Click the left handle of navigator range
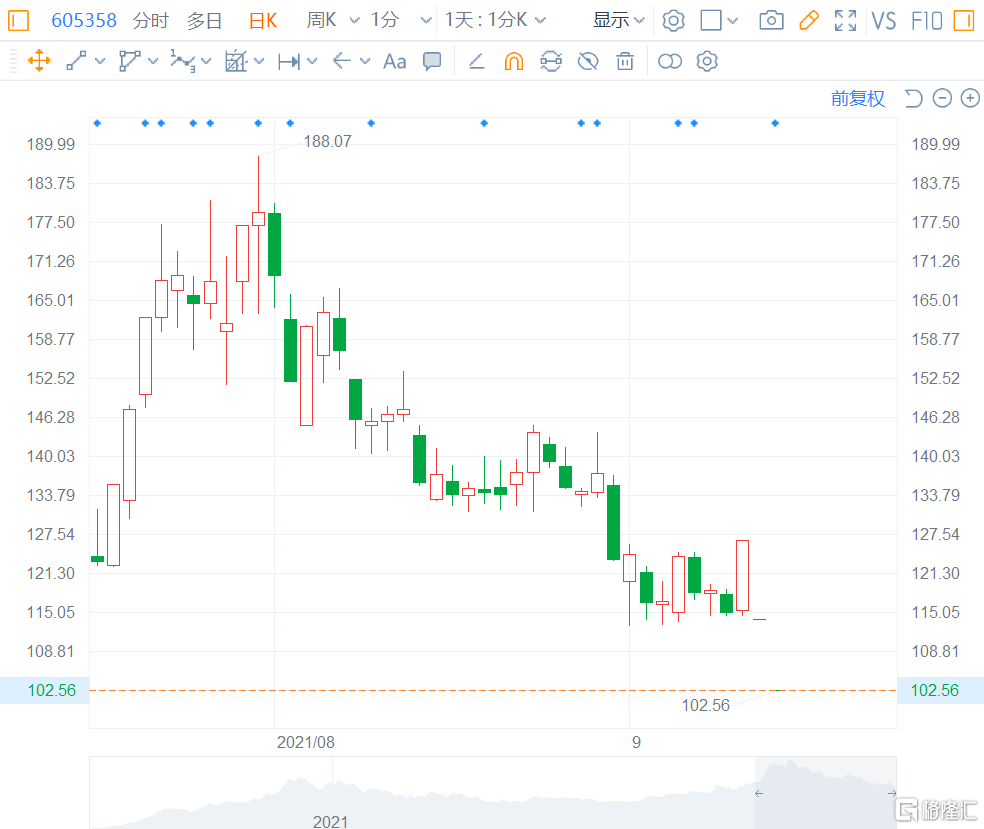 (x=759, y=793)
